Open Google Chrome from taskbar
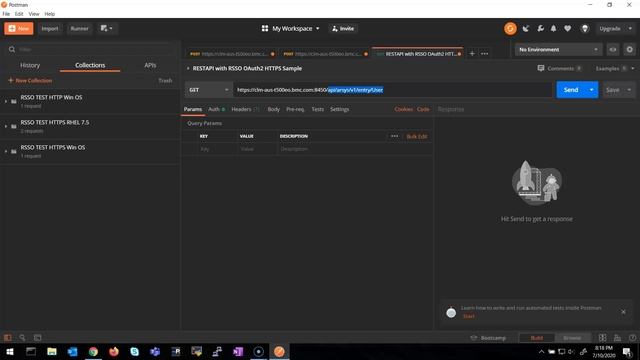The width and height of the screenshot is (640, 360). pyautogui.click(x=93, y=351)
